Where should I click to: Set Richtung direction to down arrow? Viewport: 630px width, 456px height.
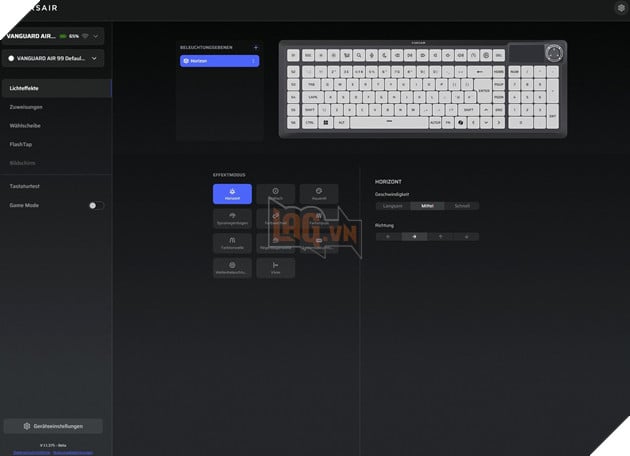click(x=466, y=237)
